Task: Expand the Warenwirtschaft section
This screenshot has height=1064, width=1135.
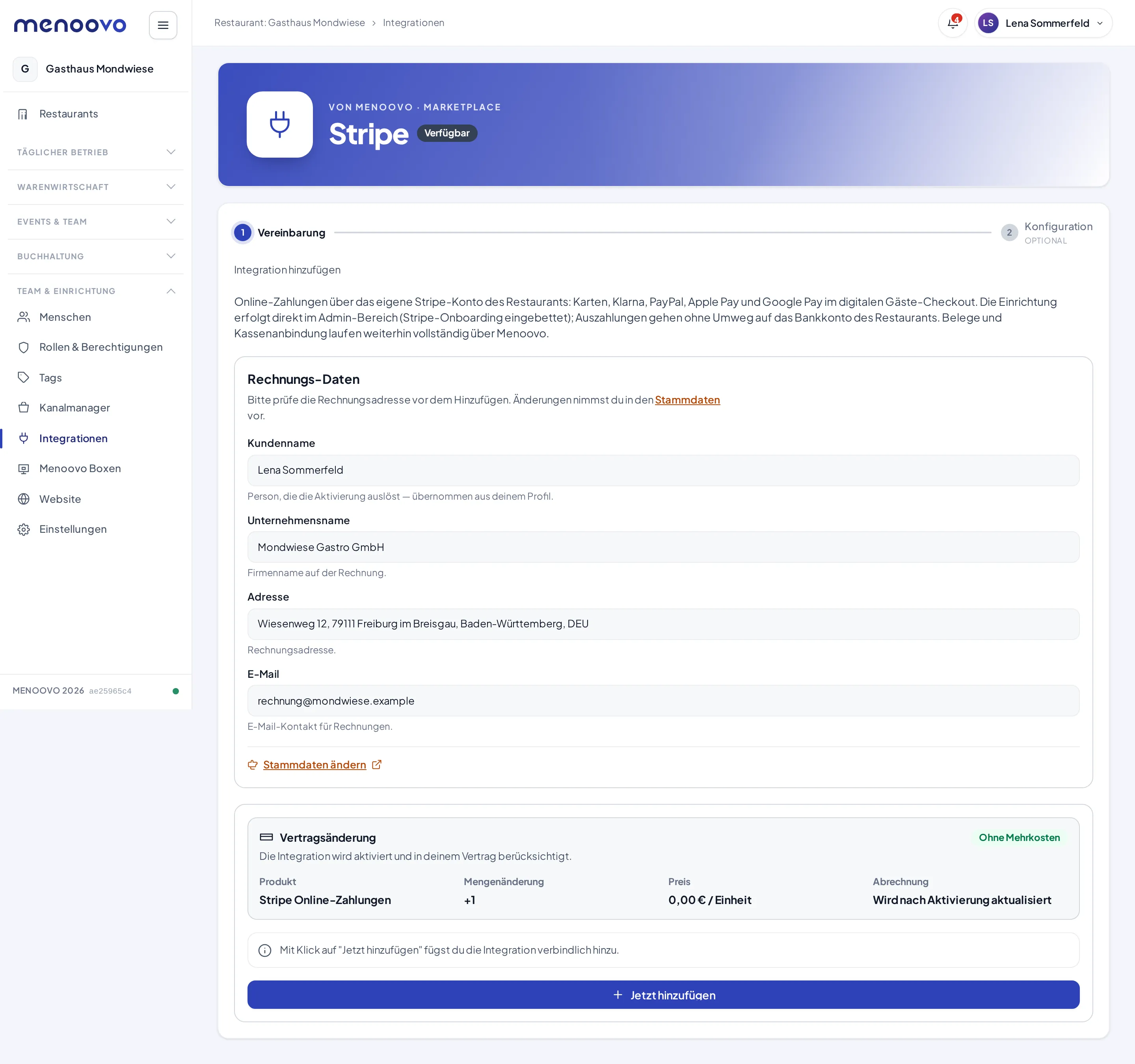Action: coord(96,187)
